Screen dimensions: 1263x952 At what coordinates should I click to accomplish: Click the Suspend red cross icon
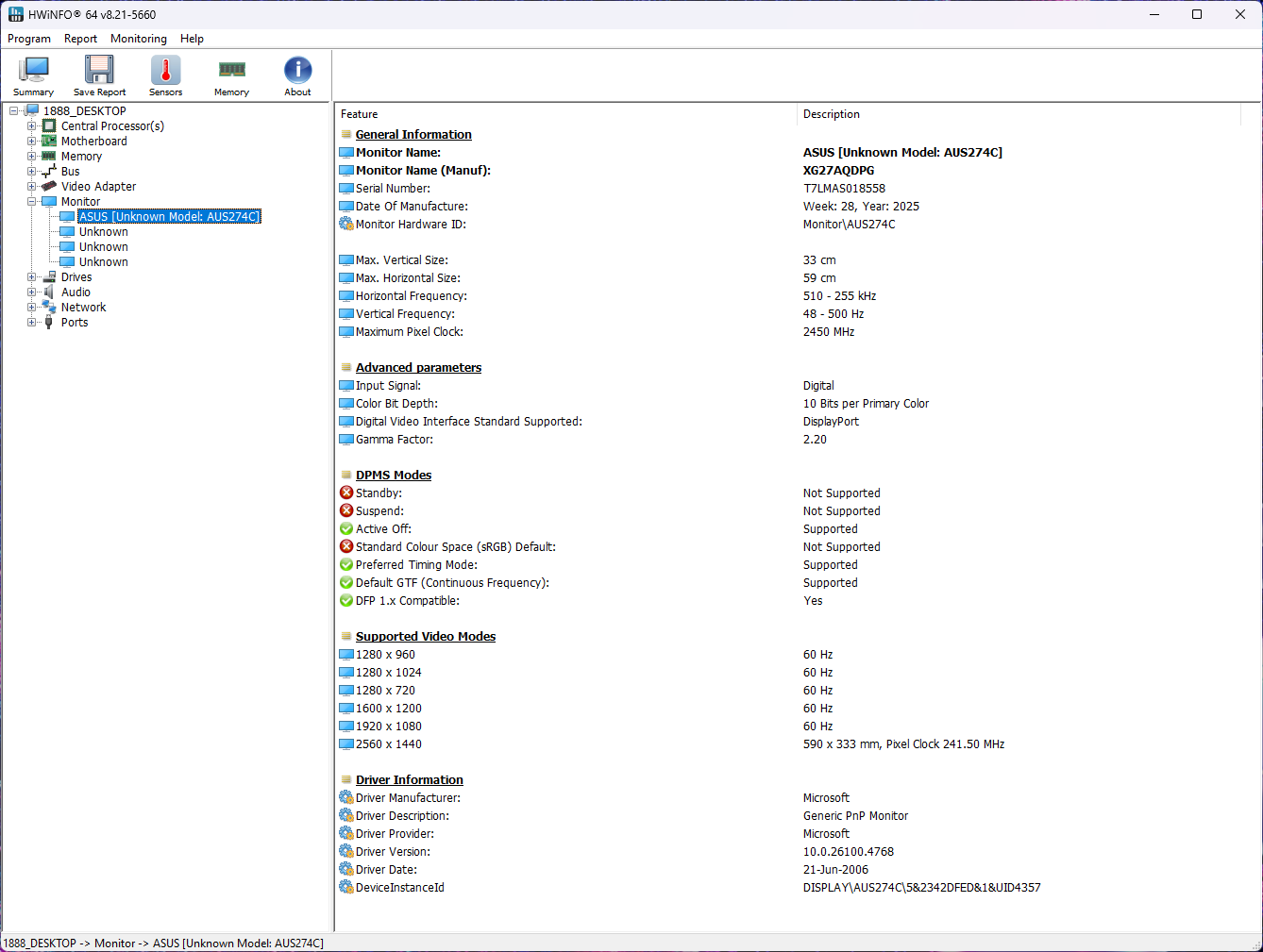[346, 510]
